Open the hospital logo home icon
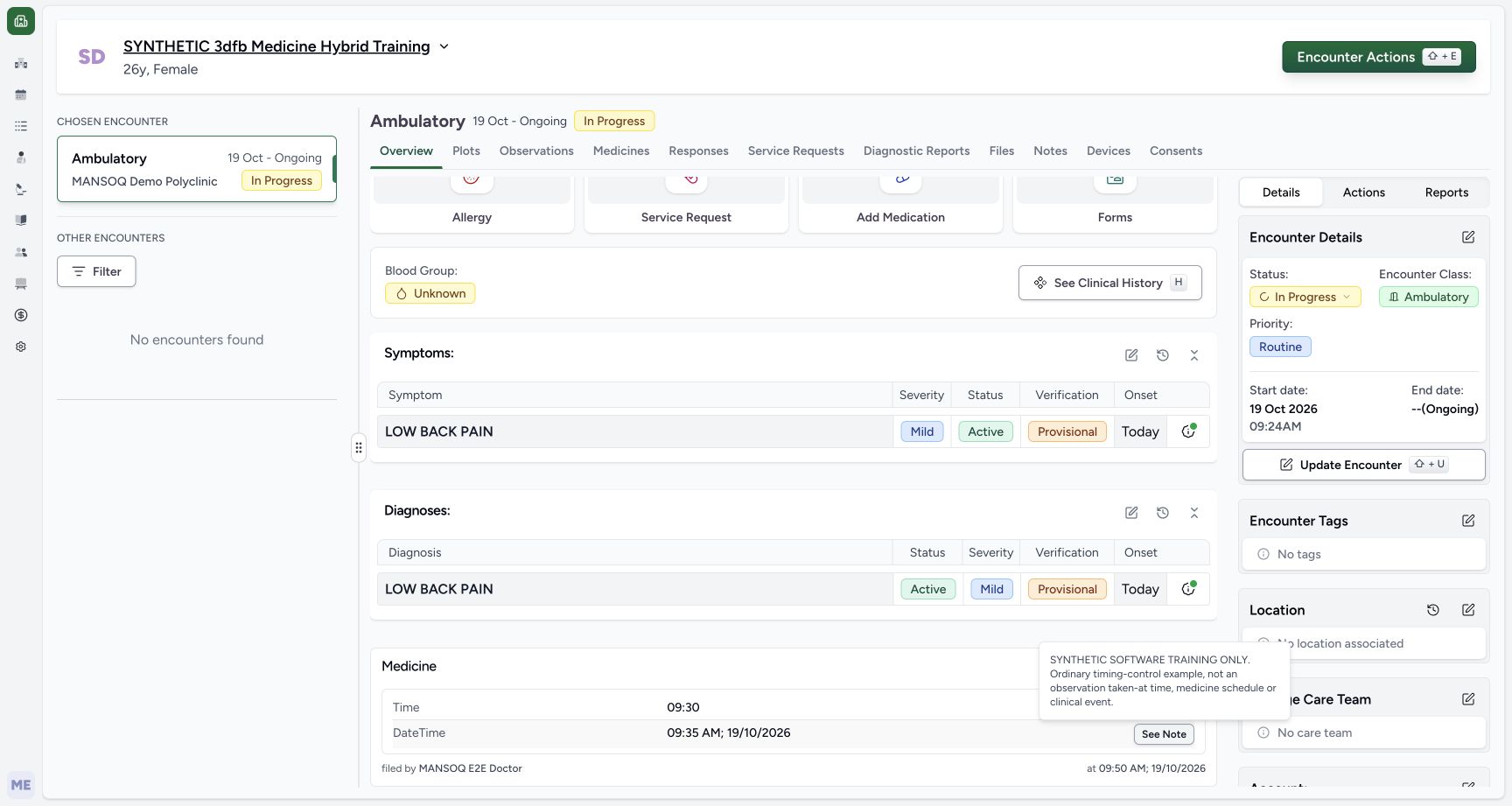This screenshot has height=806, width=1512. point(21,21)
